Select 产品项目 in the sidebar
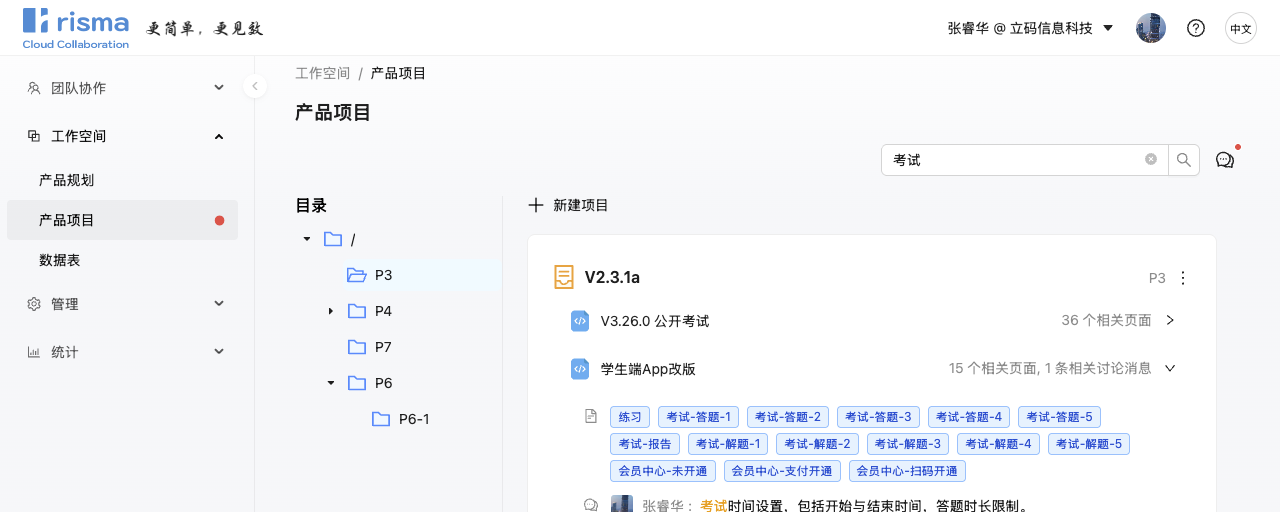This screenshot has width=1280, height=512. click(x=122, y=220)
